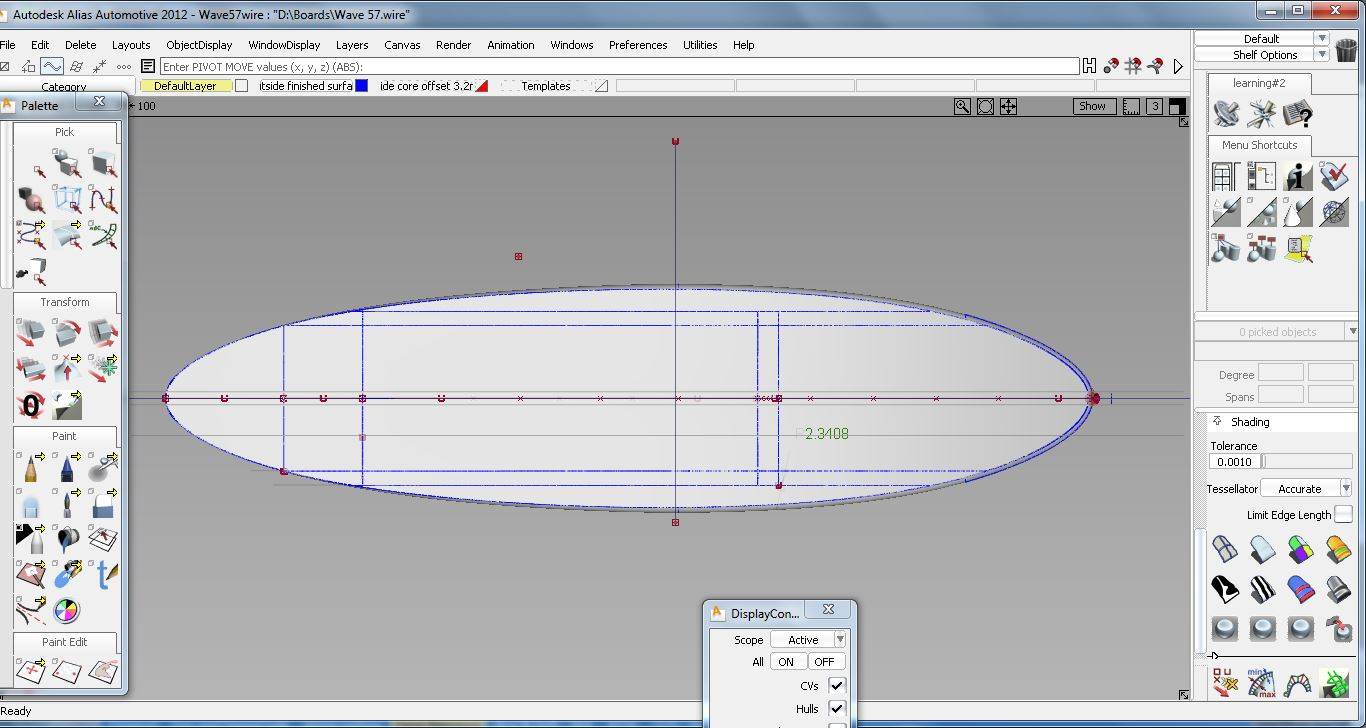Uncheck the CVs checkbox in DisplayCon dialog

coord(837,685)
